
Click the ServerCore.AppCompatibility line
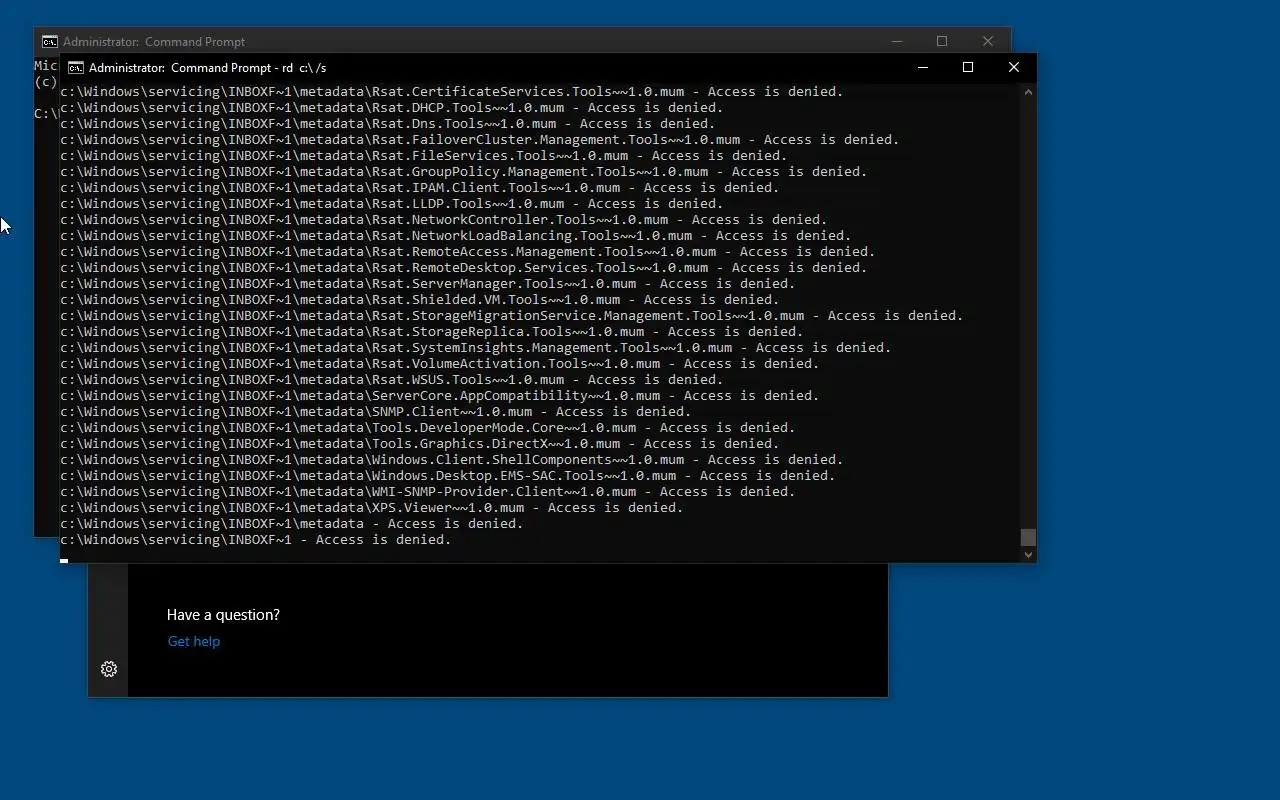coord(440,396)
